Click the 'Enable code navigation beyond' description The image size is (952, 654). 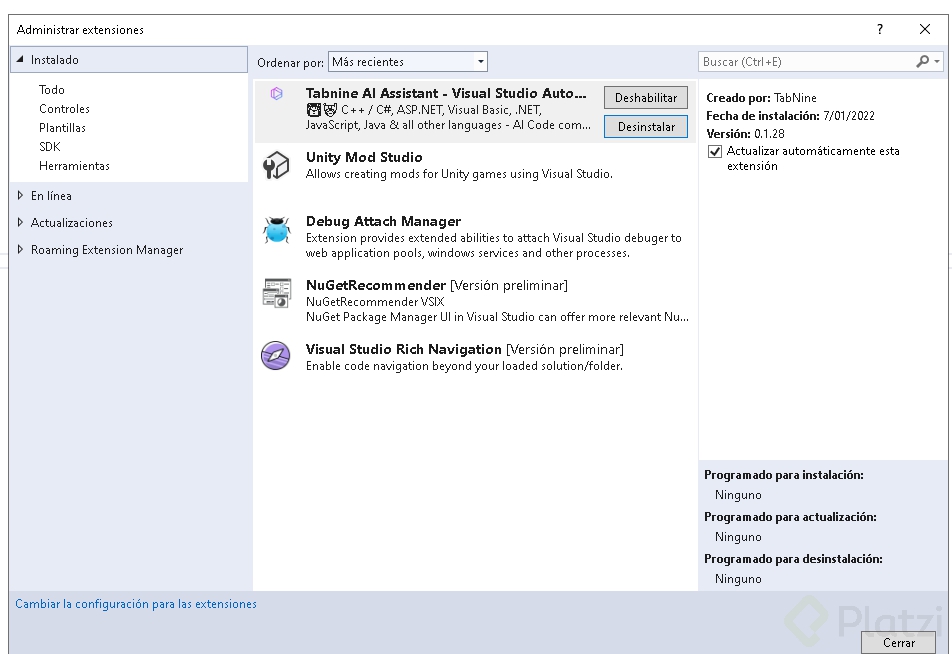tap(464, 366)
